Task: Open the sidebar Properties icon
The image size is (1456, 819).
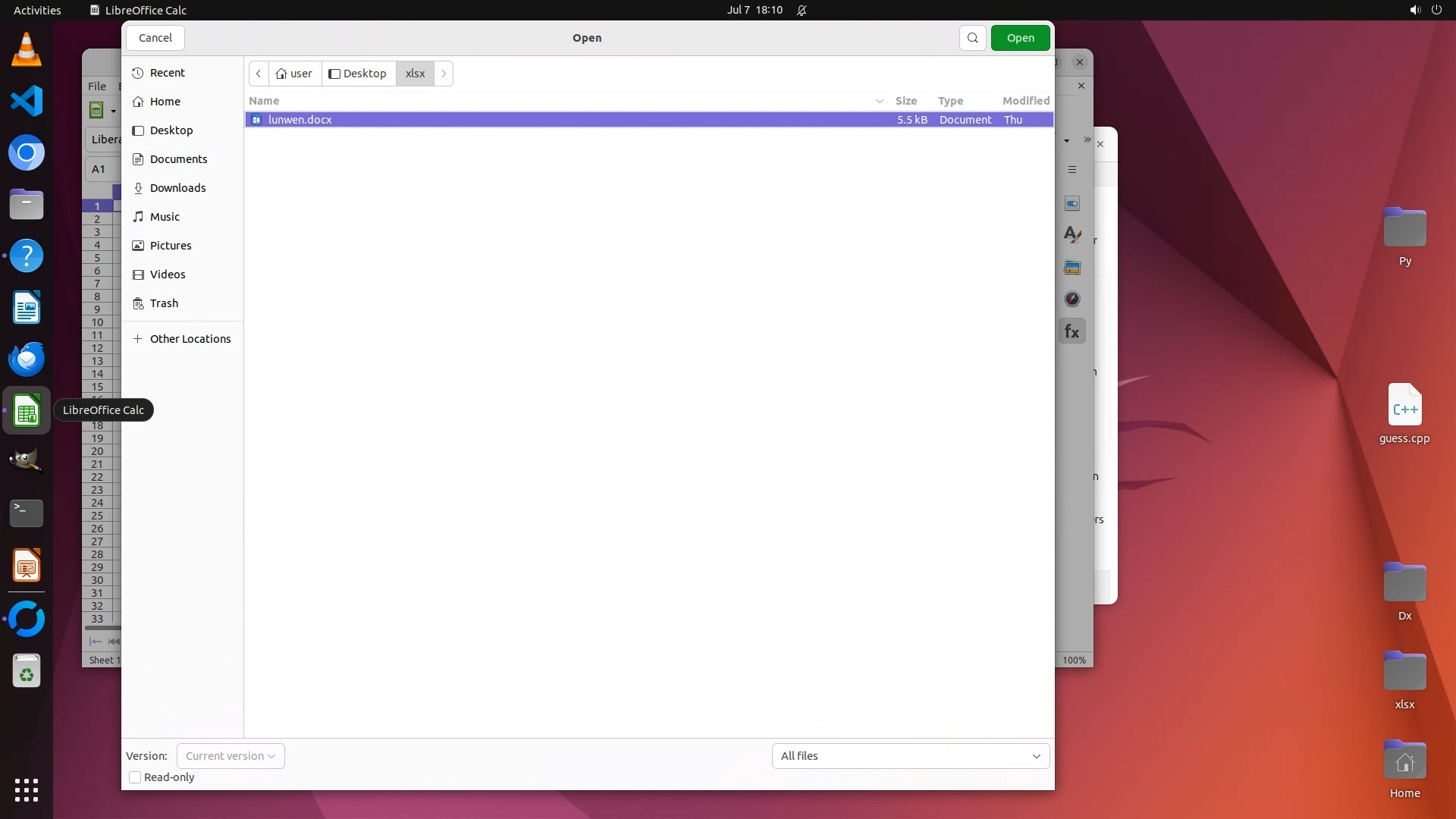Action: [1072, 203]
